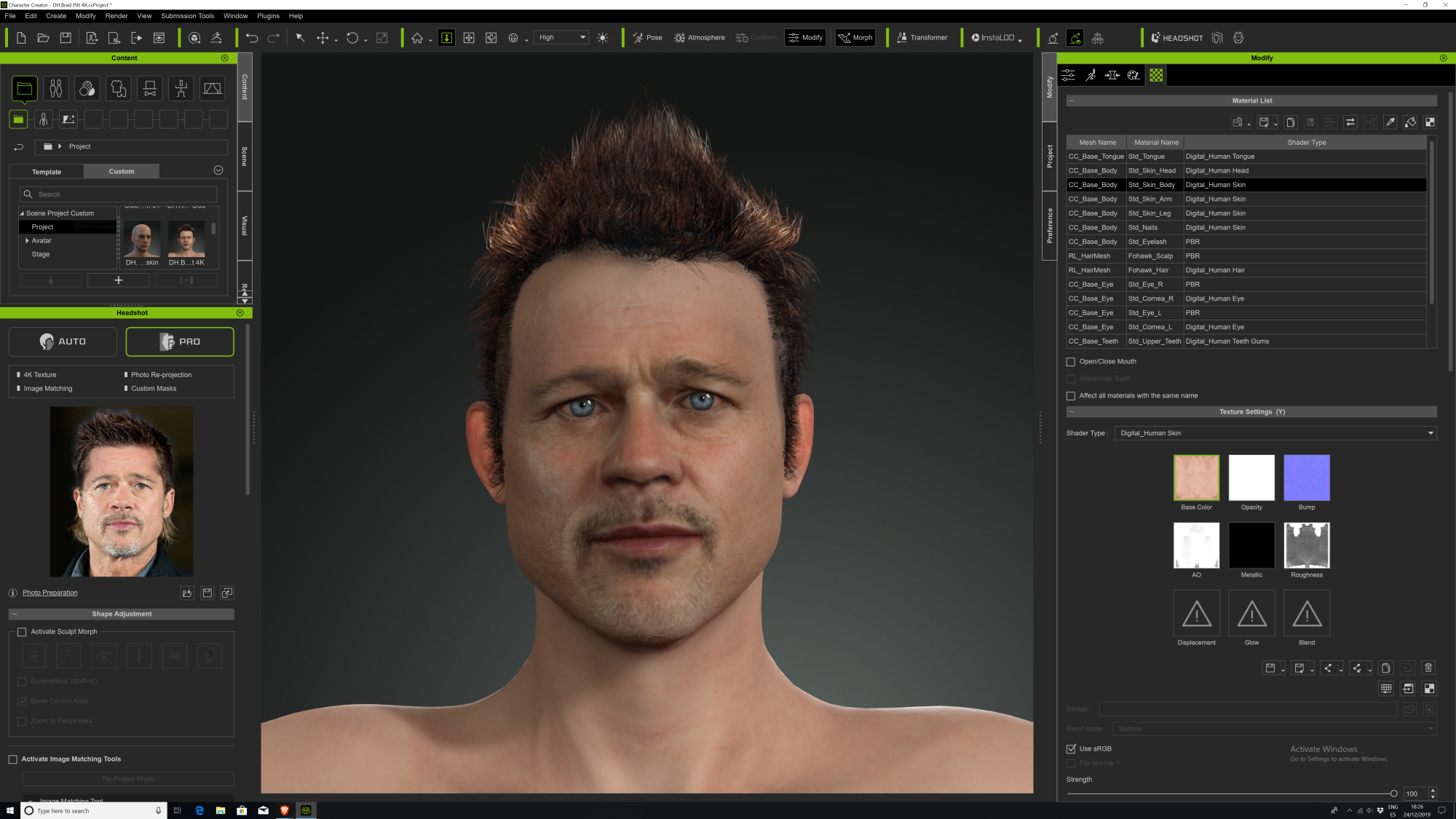Check Affect all materials with same name
This screenshot has width=1456, height=819.
1070,396
